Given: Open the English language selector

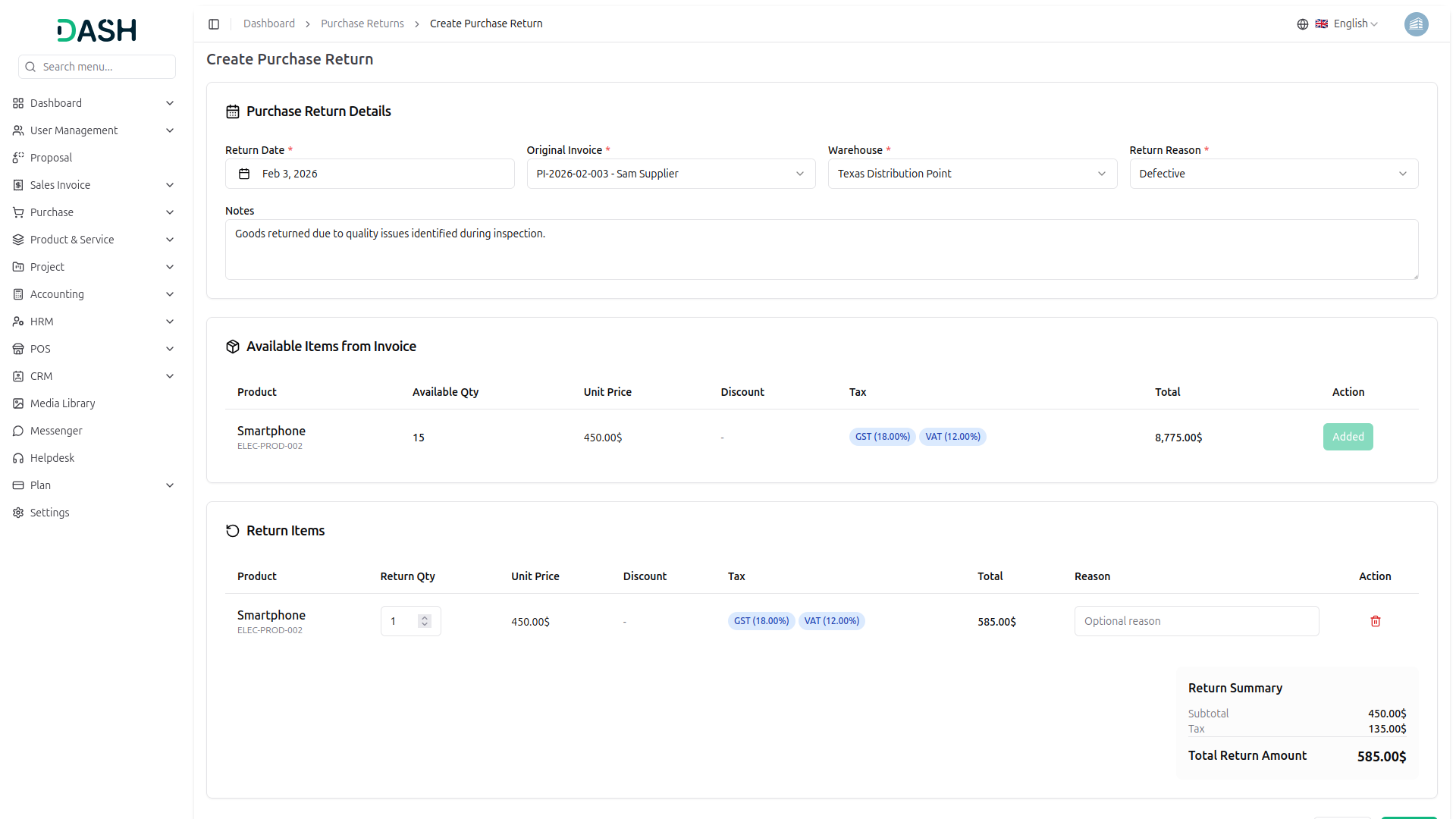Looking at the screenshot, I should 1346,24.
